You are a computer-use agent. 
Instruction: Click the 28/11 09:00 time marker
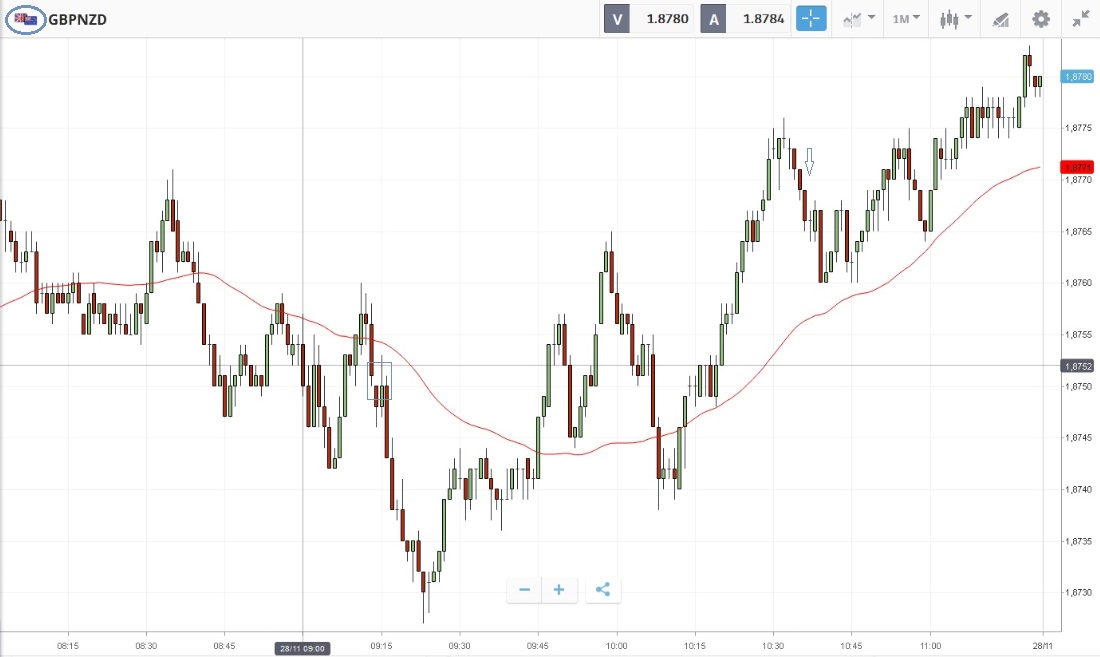pos(302,648)
